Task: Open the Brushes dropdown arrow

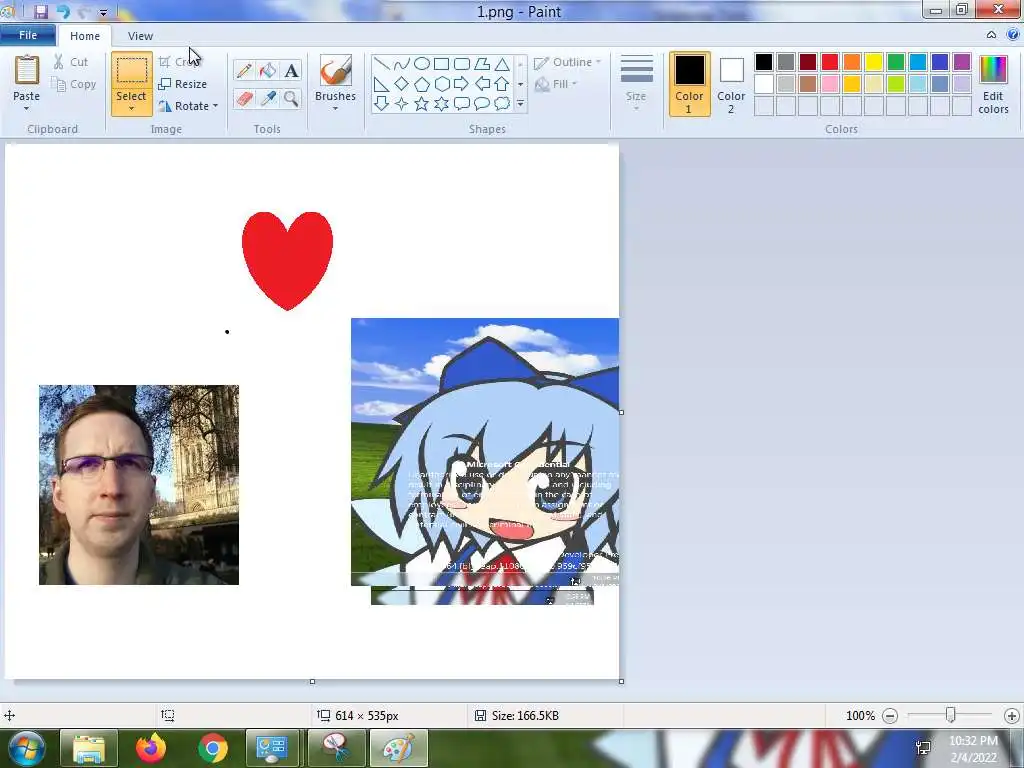Action: pyautogui.click(x=335, y=108)
